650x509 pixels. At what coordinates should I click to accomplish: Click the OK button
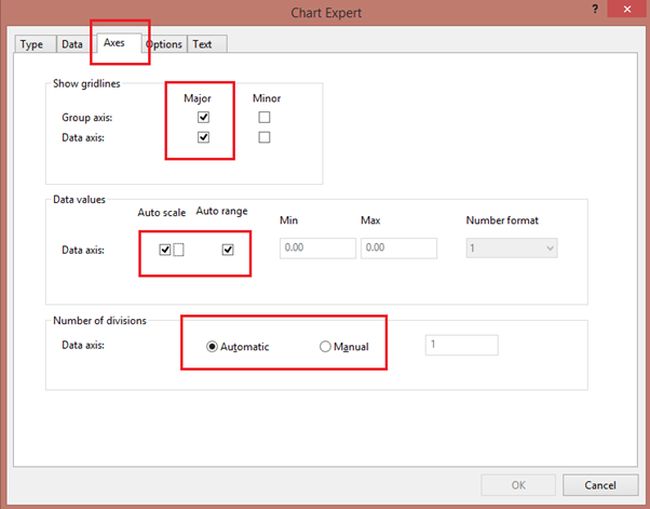click(x=518, y=485)
